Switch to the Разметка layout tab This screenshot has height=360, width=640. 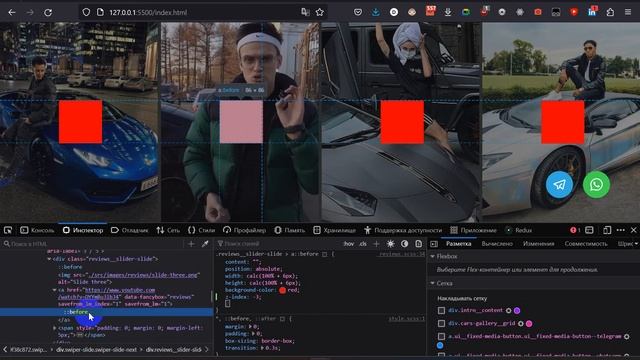(x=459, y=244)
